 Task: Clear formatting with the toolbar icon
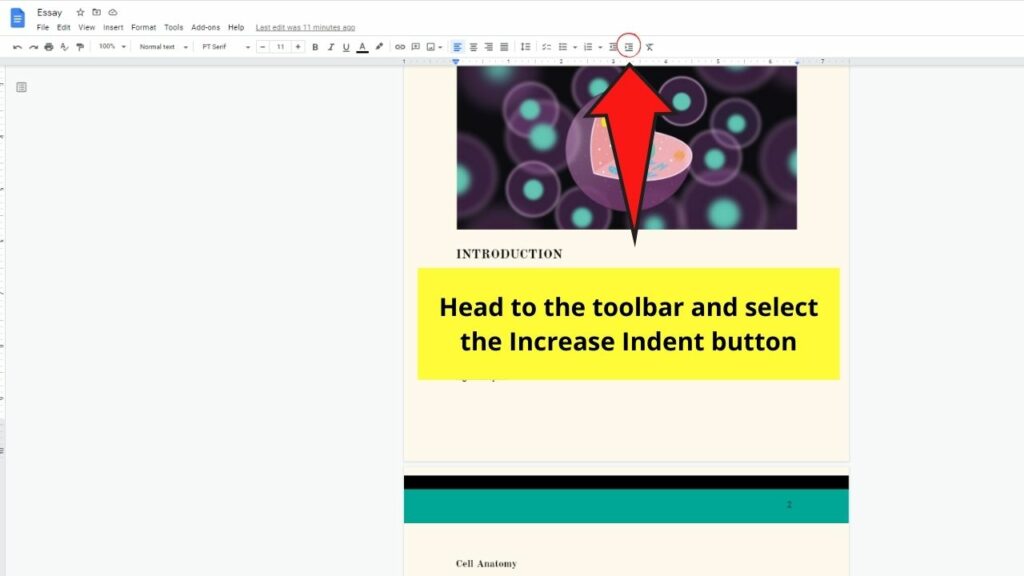tap(650, 46)
